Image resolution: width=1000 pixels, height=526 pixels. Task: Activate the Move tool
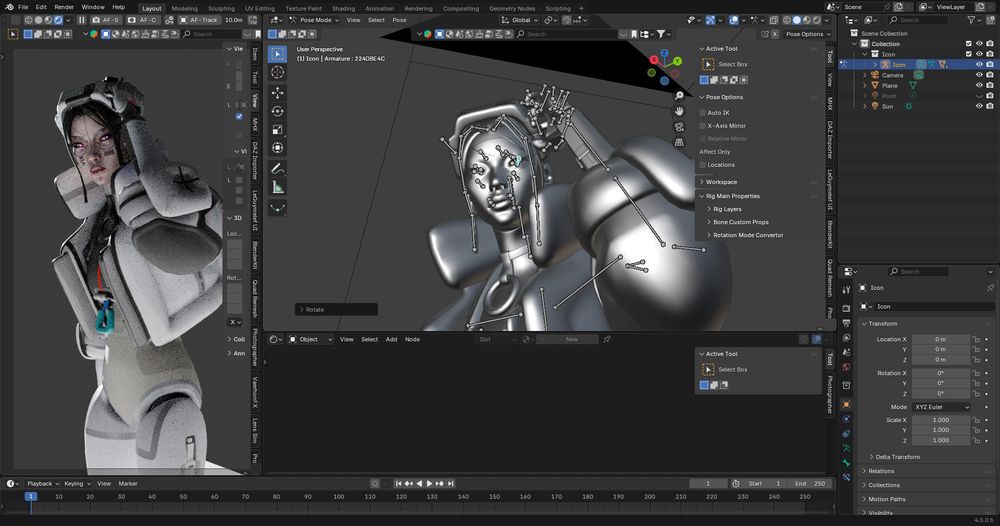point(277,92)
